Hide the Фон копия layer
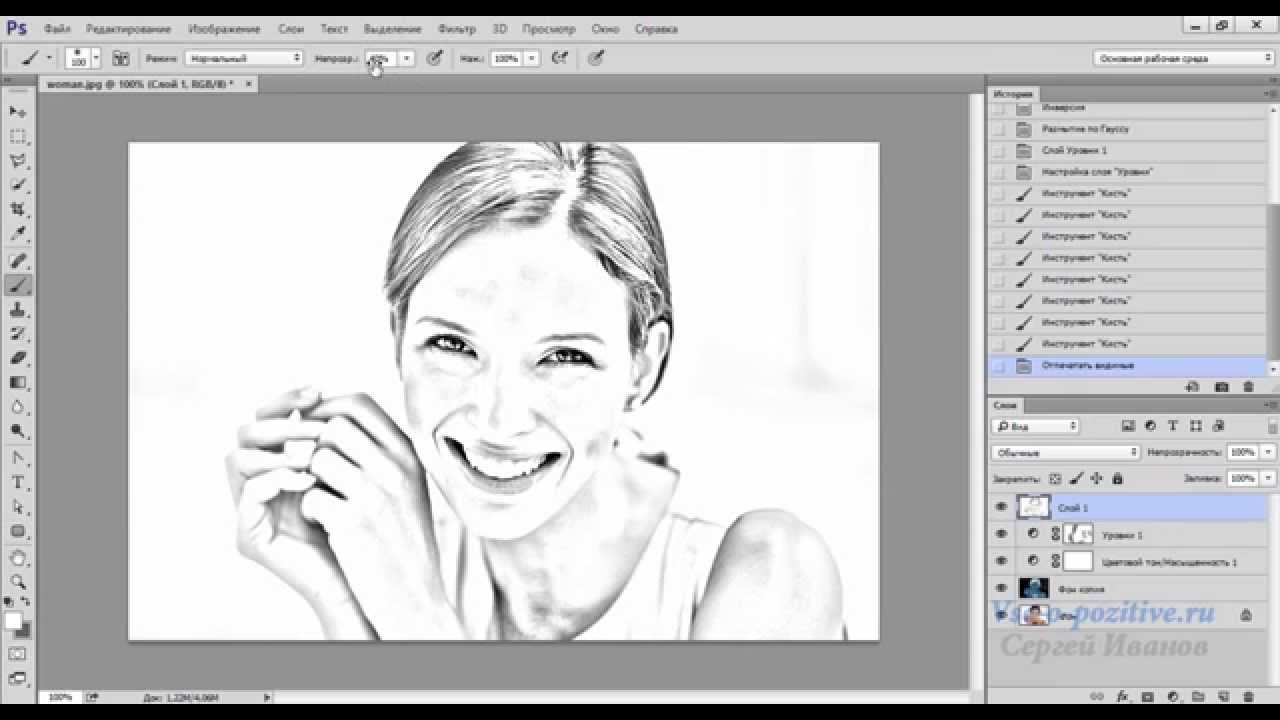Screen dimensions: 1280x720 pos(1001,588)
